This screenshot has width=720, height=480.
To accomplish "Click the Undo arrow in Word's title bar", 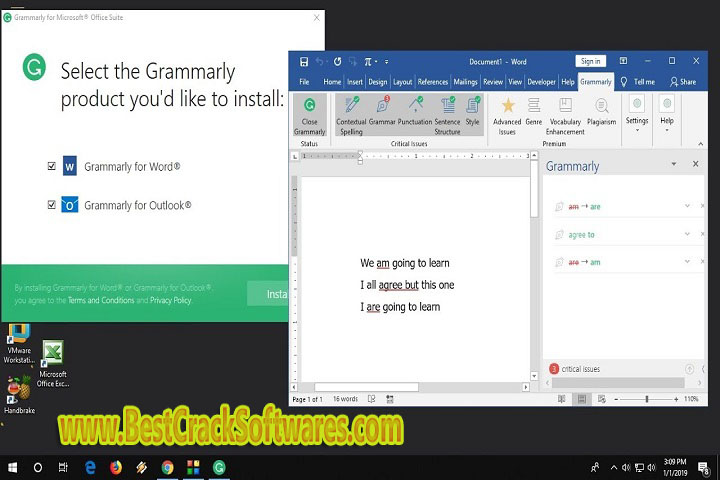I will 319,62.
